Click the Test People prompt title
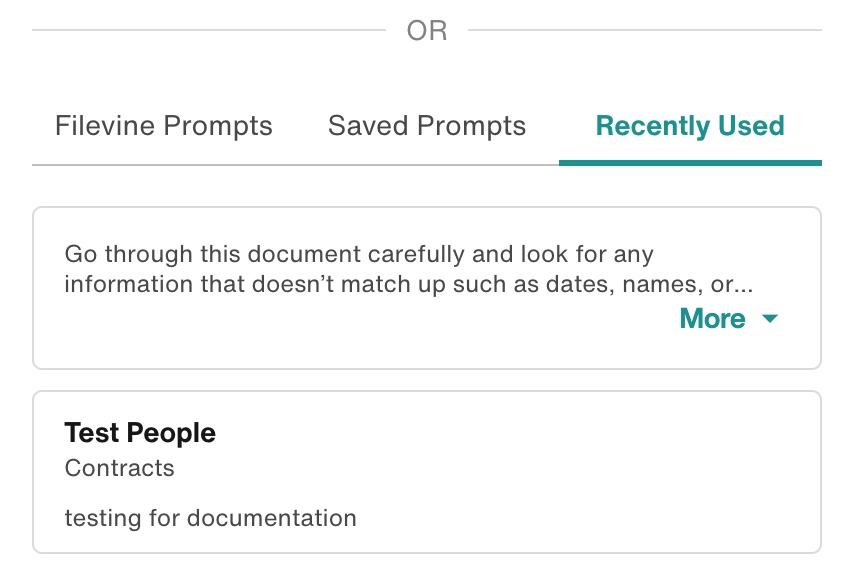Image resolution: width=842 pixels, height=578 pixels. pyautogui.click(x=139, y=433)
